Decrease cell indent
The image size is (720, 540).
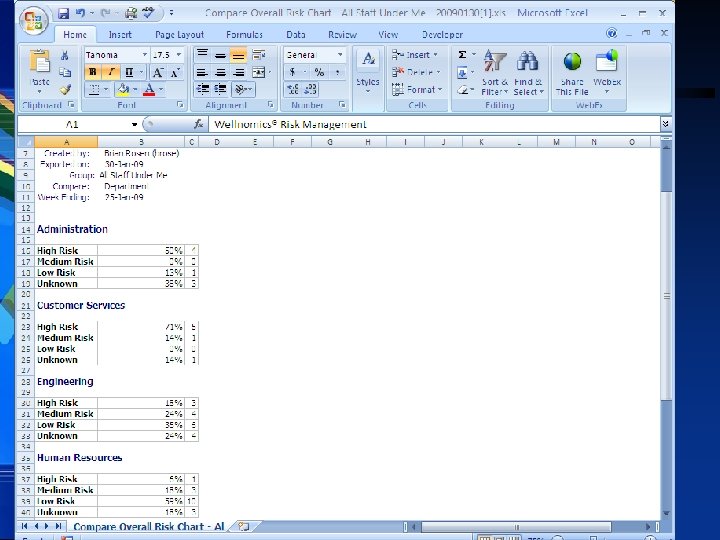coord(202,89)
